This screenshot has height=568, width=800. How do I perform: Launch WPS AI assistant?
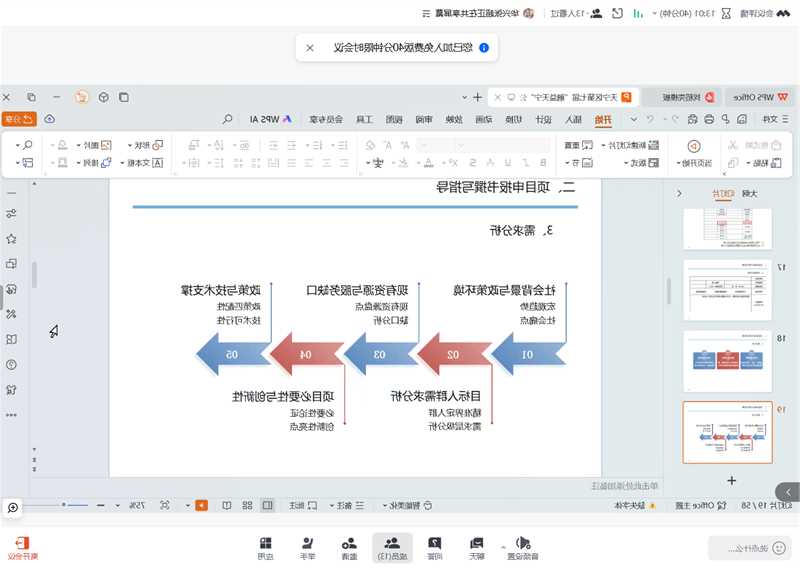pos(270,119)
